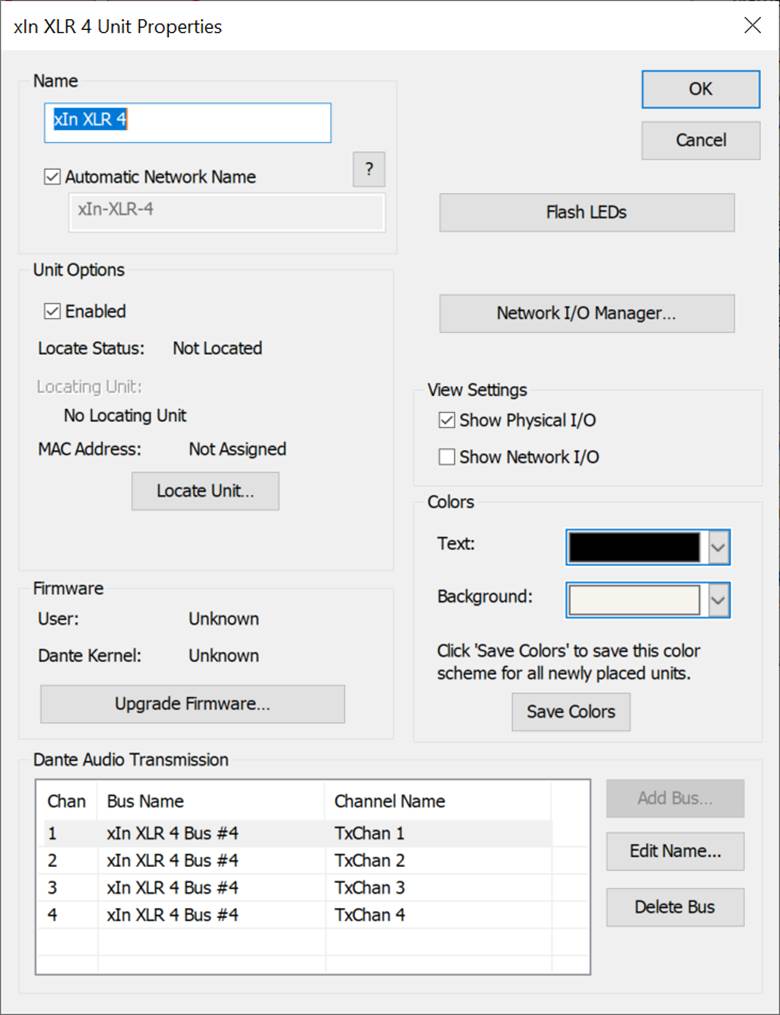Viewport: 780px width, 1015px height.
Task: Click Save Colors button
Action: pos(570,711)
